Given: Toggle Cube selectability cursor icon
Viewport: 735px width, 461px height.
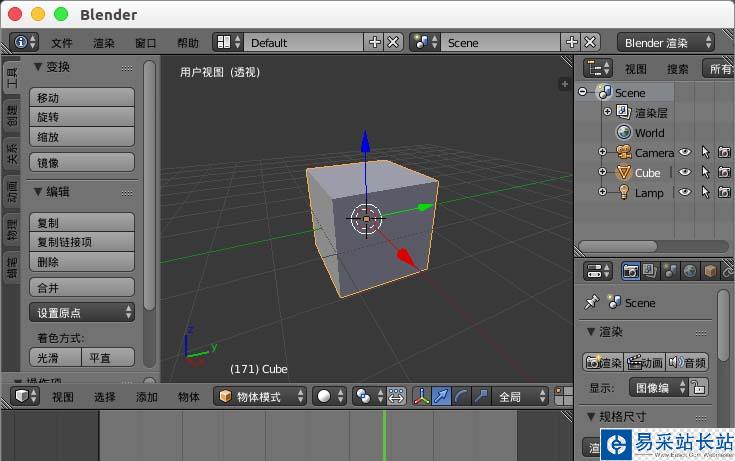Looking at the screenshot, I should coord(705,172).
